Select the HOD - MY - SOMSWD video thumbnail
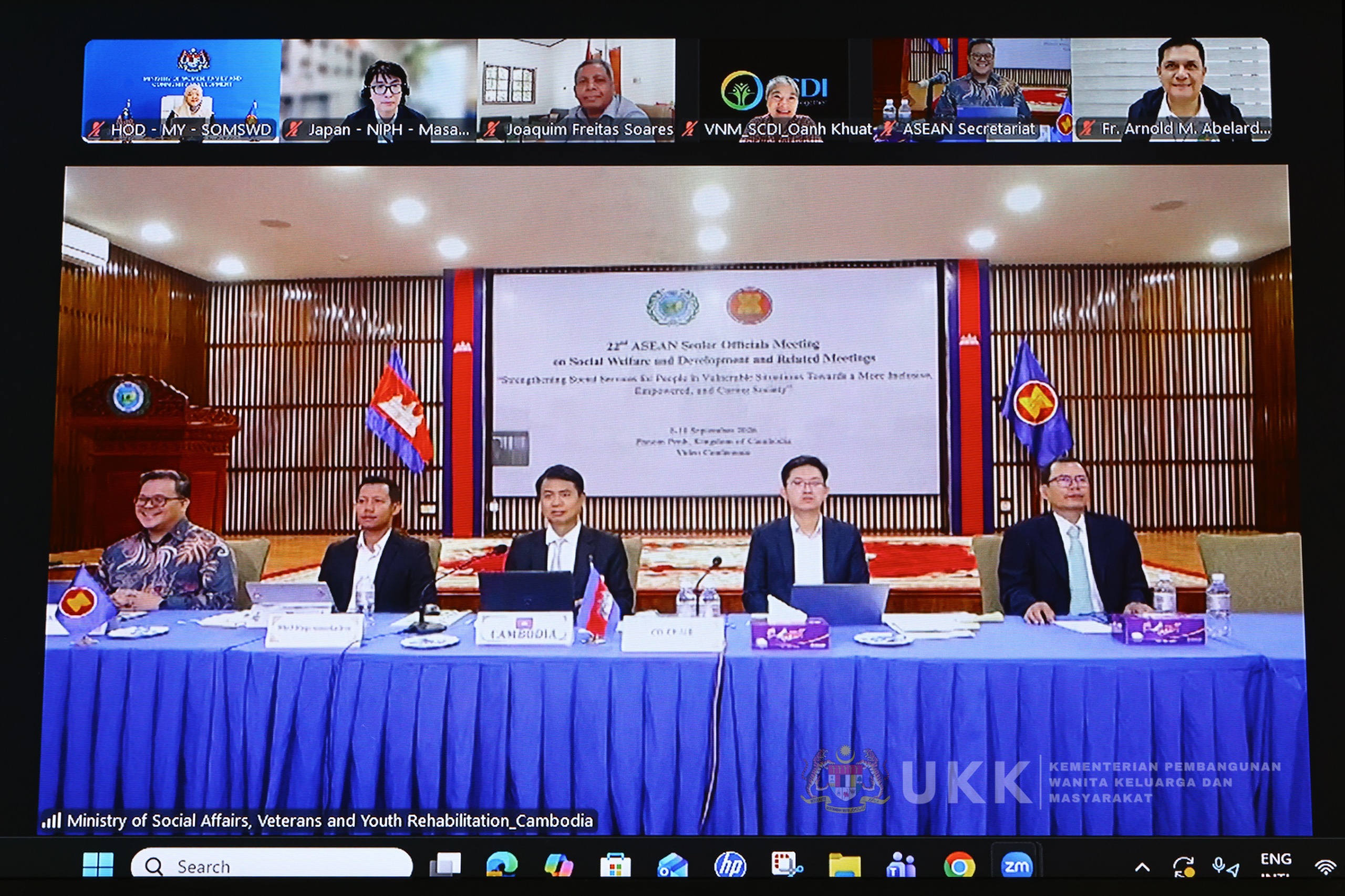The image size is (1345, 896). click(x=182, y=90)
